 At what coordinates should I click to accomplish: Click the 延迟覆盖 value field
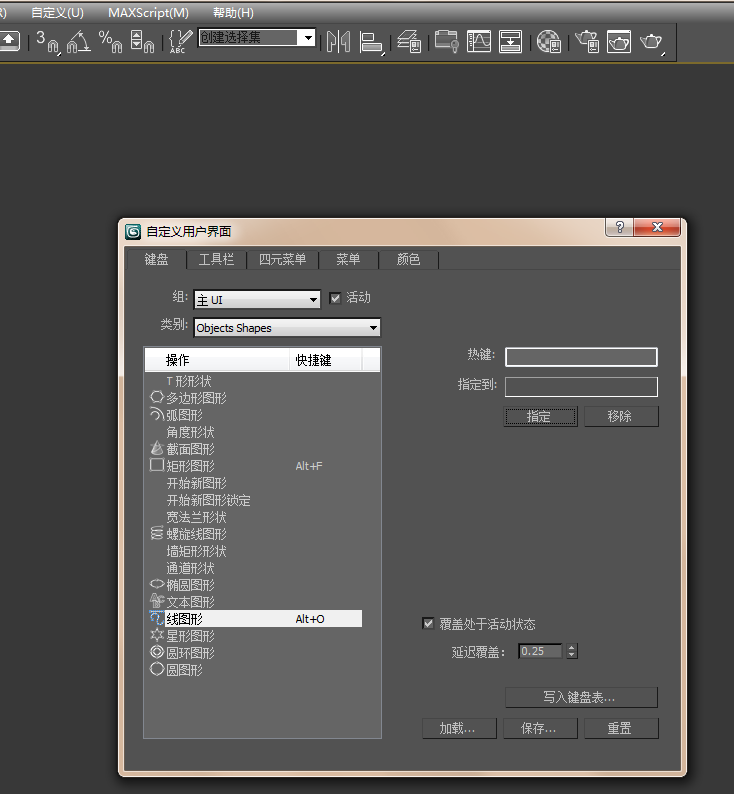[x=540, y=651]
